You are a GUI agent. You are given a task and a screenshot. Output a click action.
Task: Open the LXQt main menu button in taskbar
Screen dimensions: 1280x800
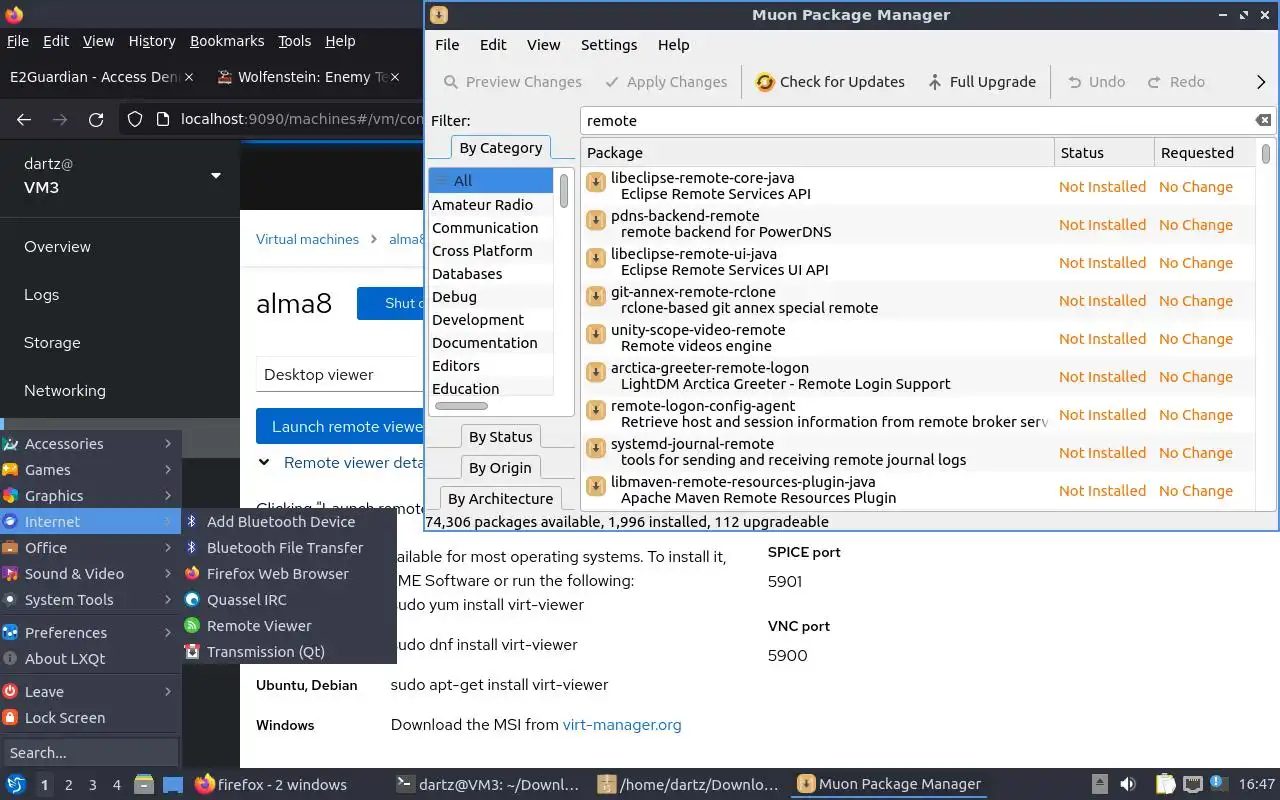click(x=16, y=784)
